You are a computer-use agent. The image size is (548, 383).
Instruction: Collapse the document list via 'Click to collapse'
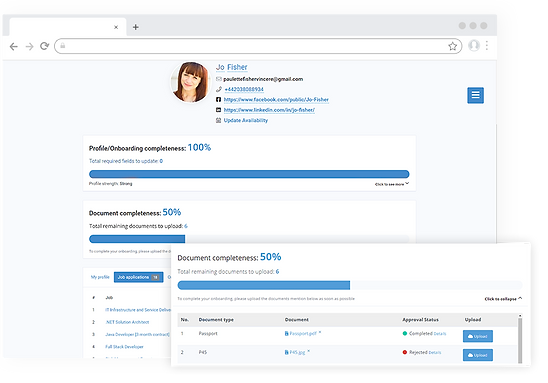coord(503,299)
